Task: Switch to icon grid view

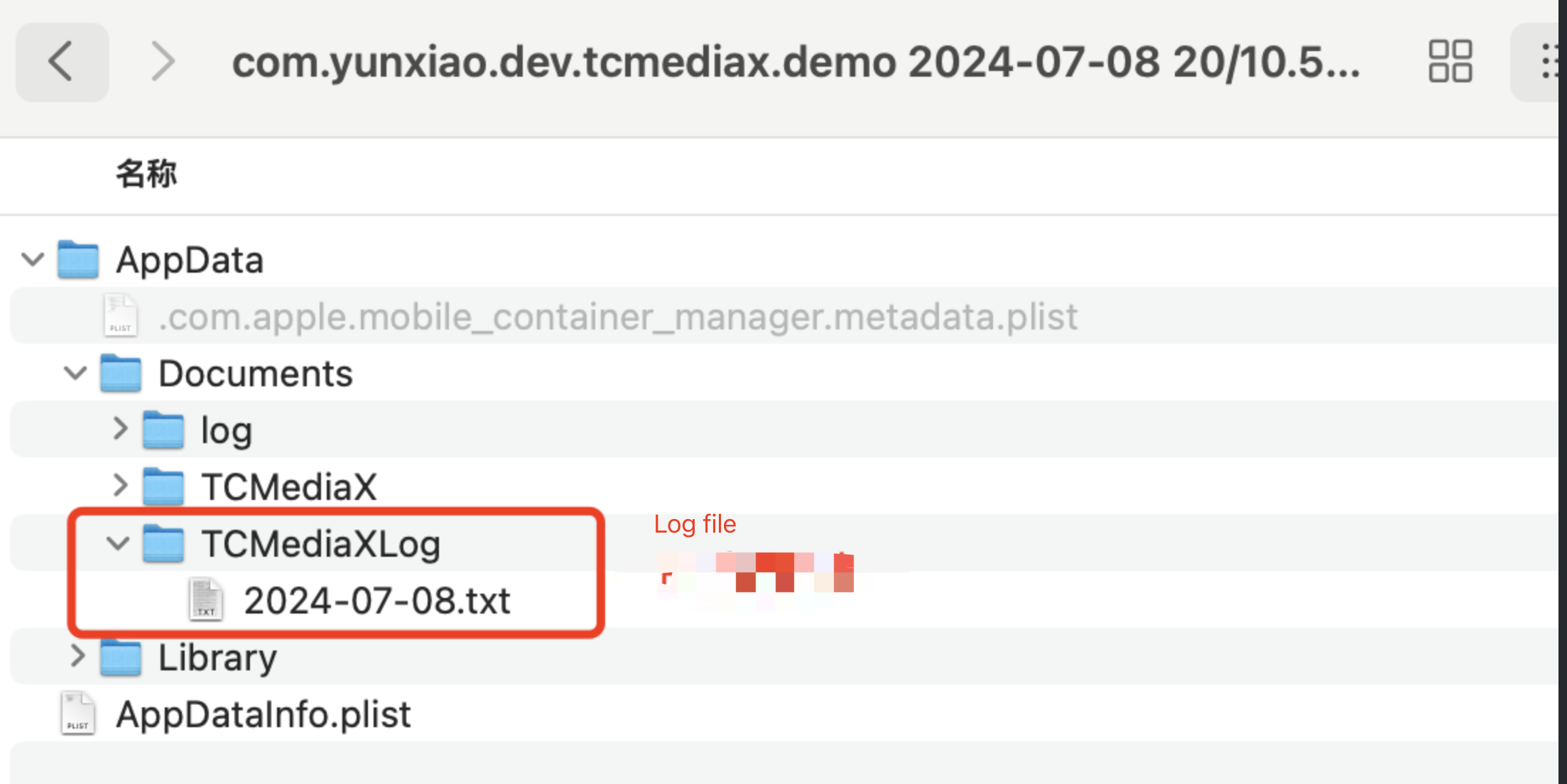Action: [x=1450, y=62]
